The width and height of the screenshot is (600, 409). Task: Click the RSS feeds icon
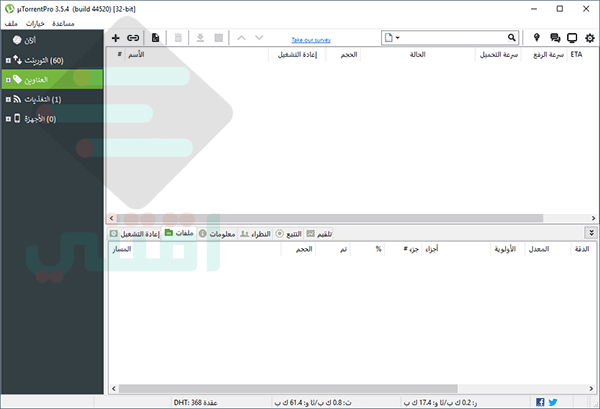(17, 99)
